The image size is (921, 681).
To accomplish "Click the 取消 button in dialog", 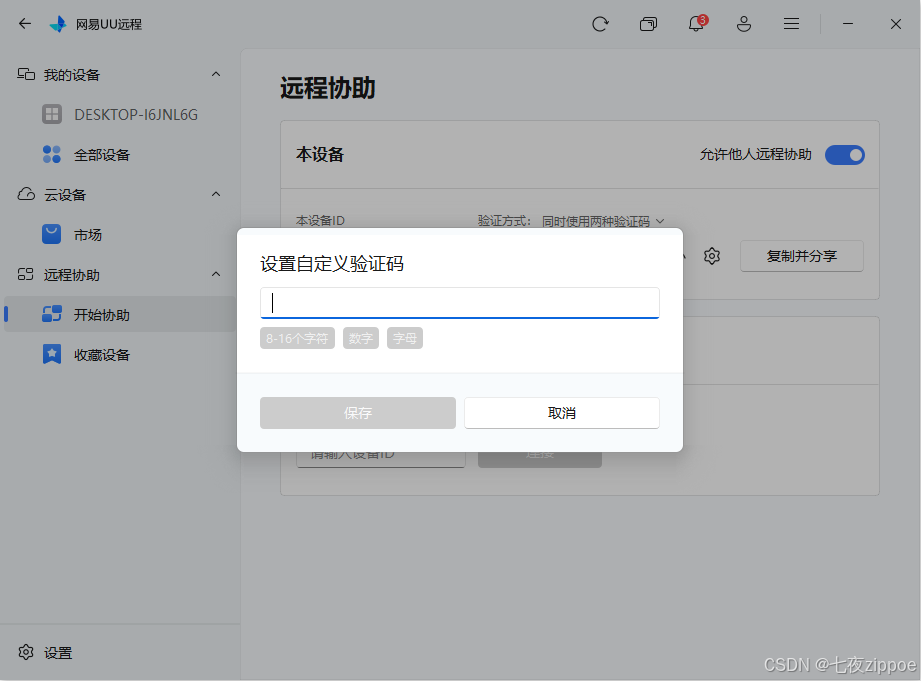I will coord(562,413).
